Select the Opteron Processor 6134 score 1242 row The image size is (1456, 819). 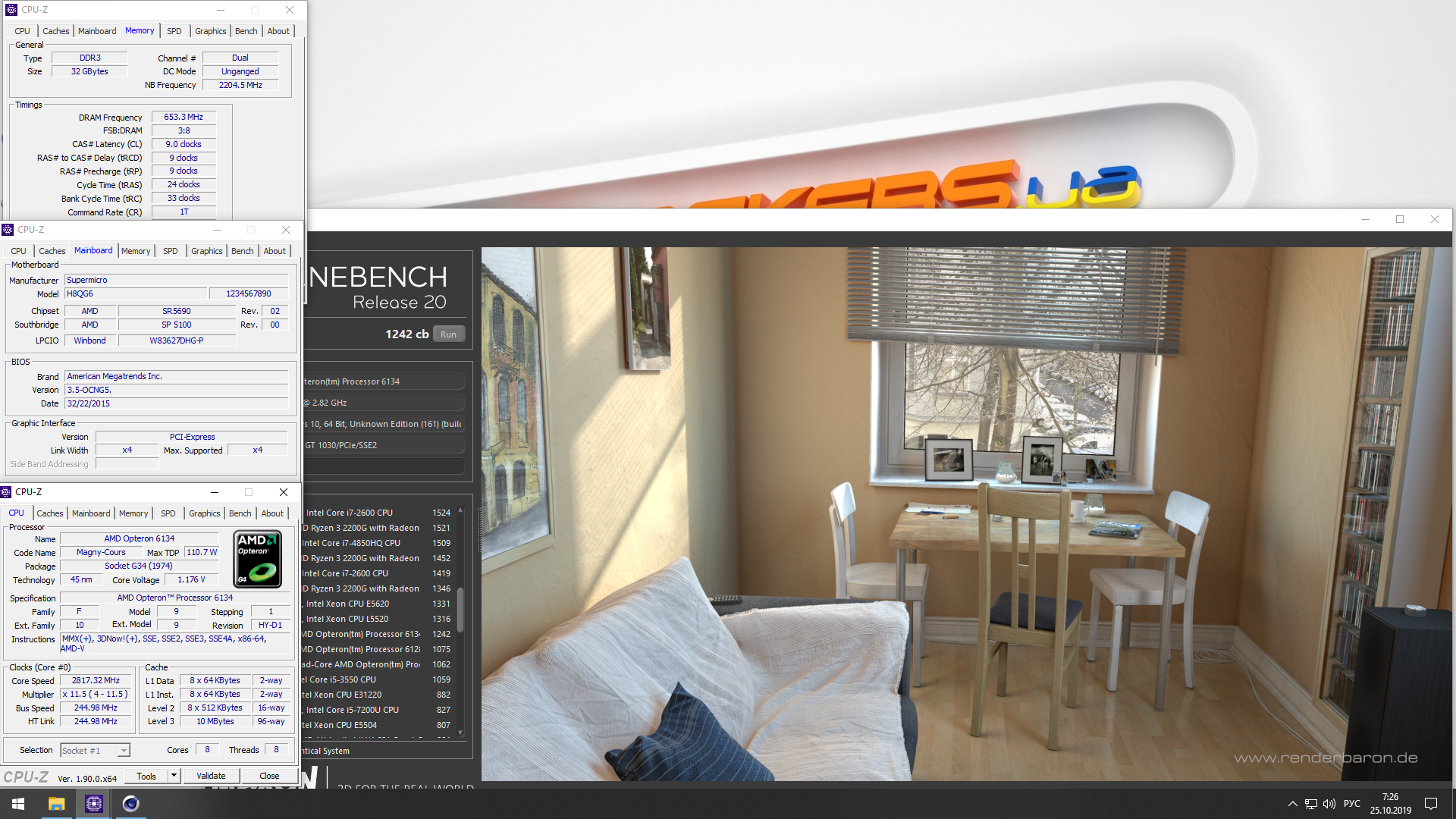(x=378, y=634)
